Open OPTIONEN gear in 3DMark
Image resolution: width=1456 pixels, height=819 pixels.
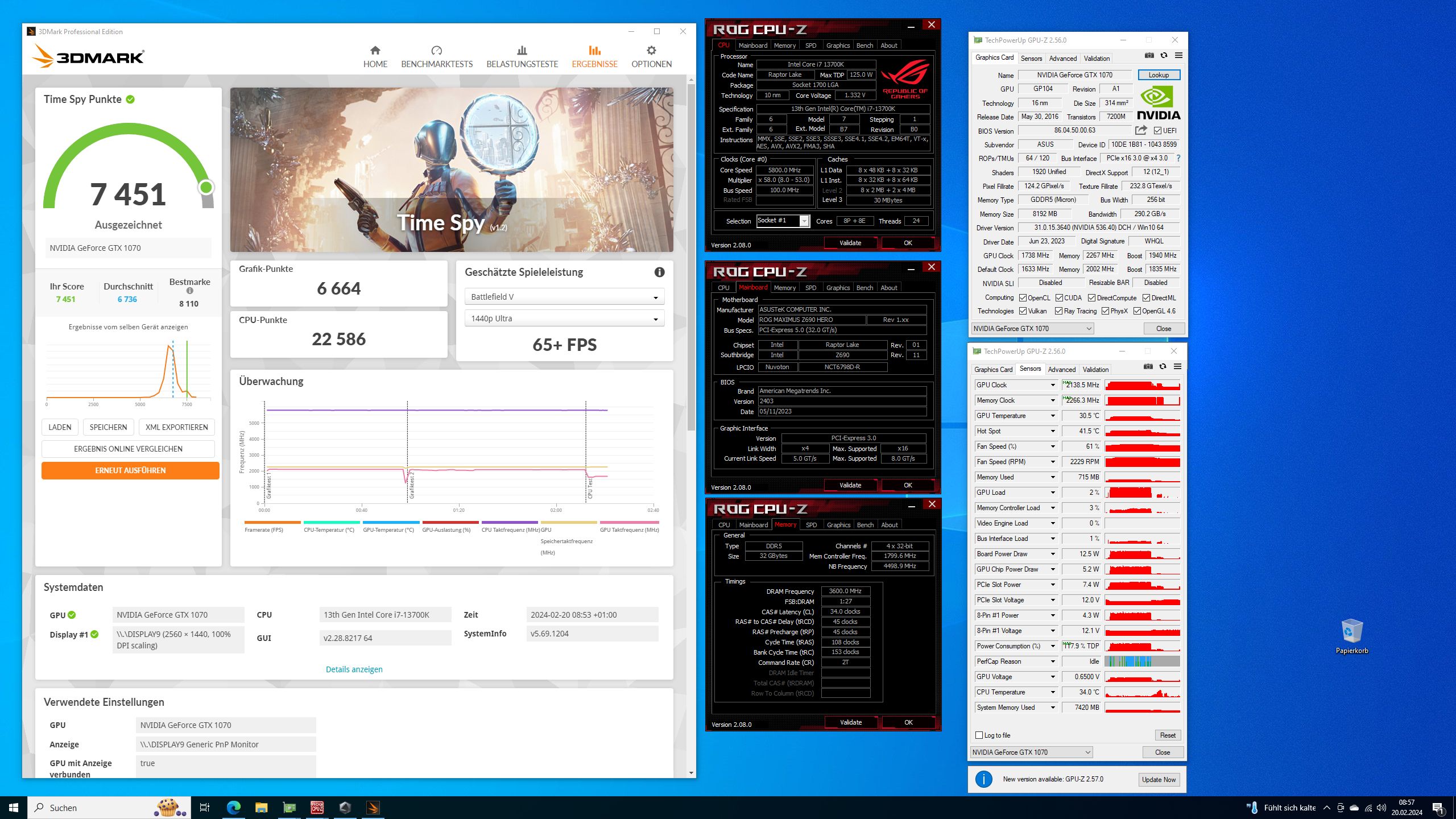point(651,57)
